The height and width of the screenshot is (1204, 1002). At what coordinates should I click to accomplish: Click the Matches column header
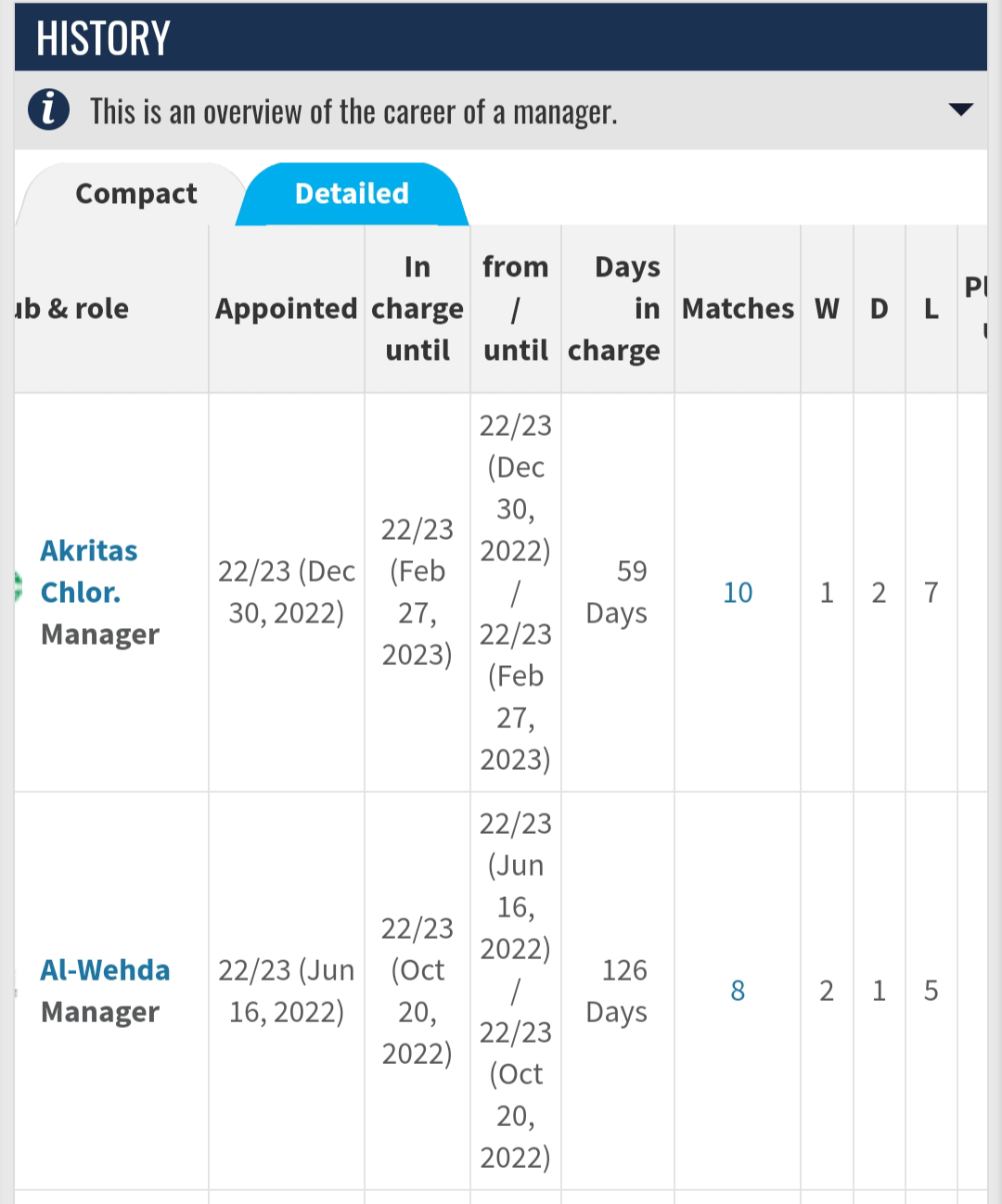click(x=738, y=308)
